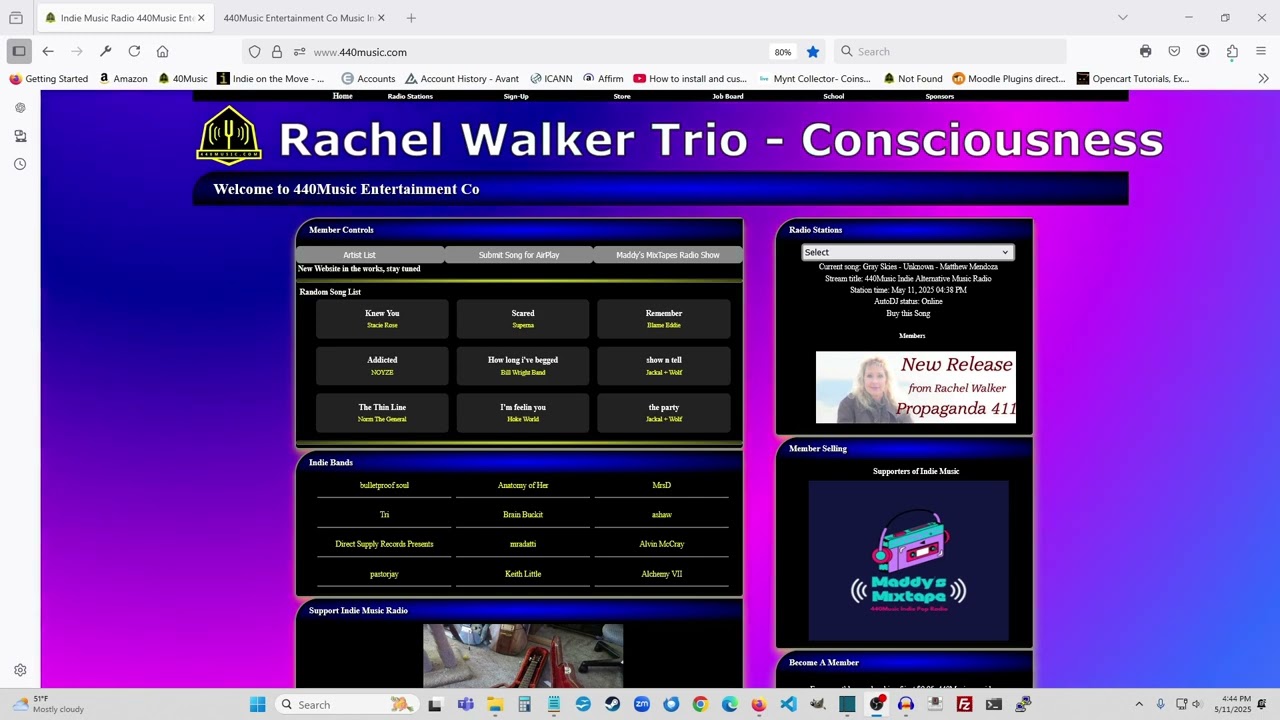This screenshot has height=720, width=1280.
Task: Visit the Brain Buckit band page
Action: 523,515
